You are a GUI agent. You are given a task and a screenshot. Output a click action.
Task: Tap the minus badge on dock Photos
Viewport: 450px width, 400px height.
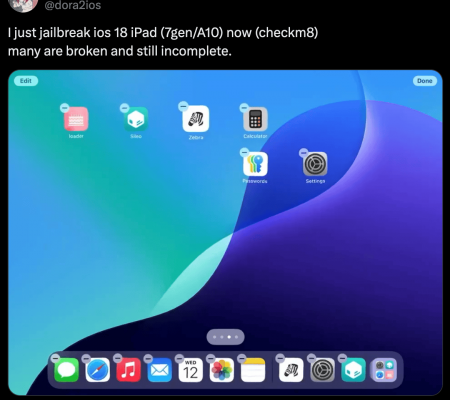(210, 358)
